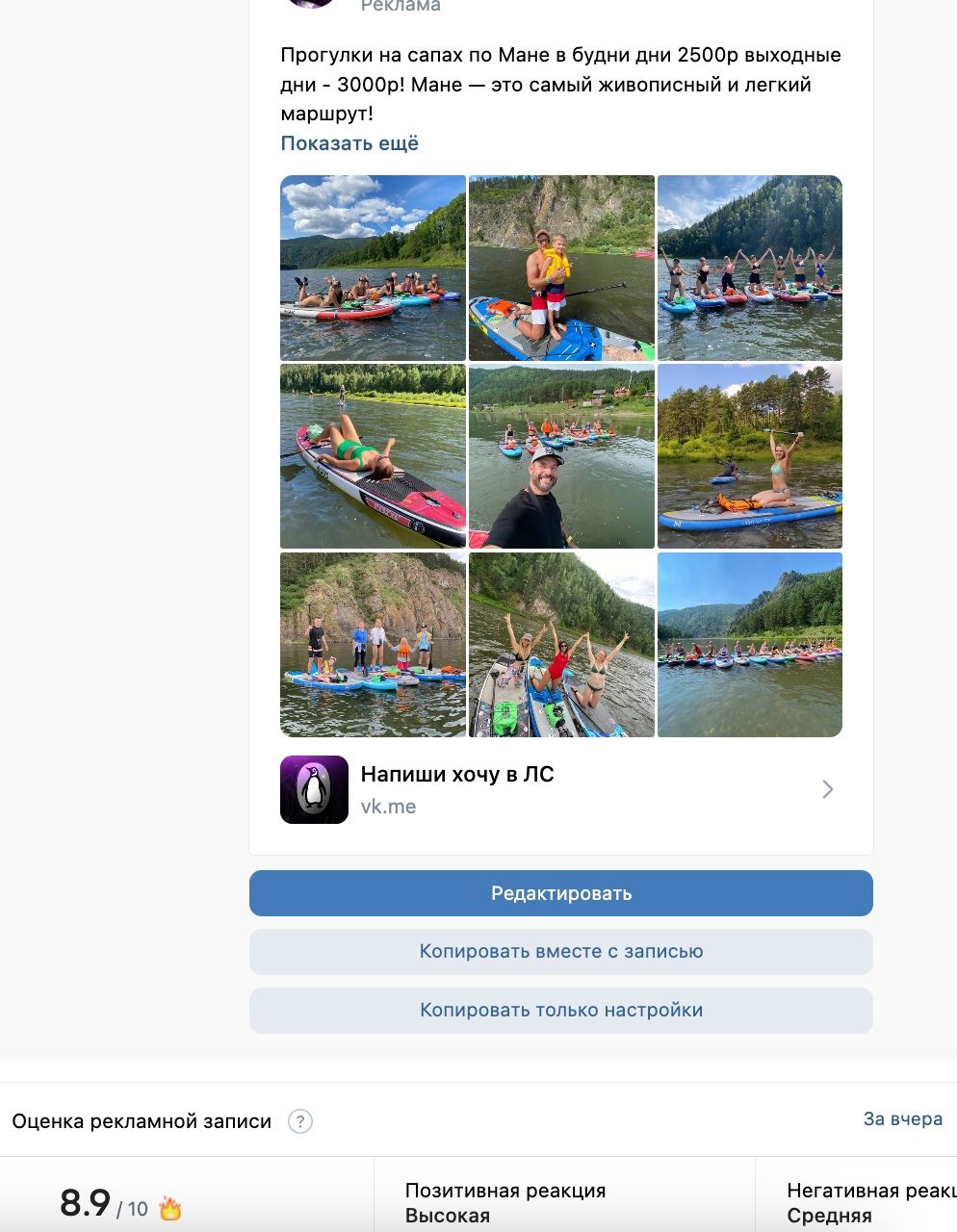Open photo of three women with raised arms
This screenshot has width=957, height=1232.
coord(561,645)
